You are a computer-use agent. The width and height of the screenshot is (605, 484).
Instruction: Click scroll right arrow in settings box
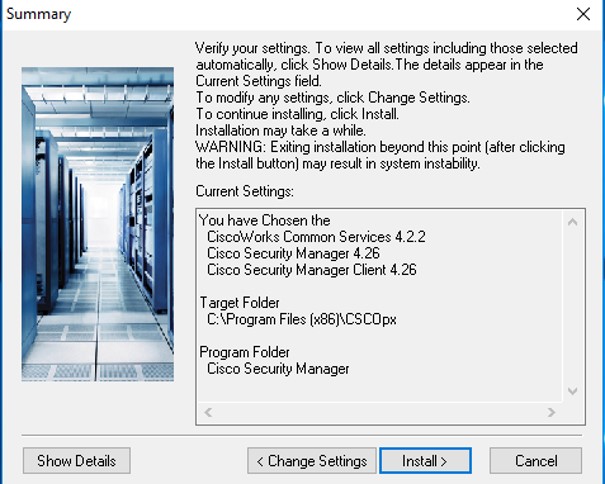[x=551, y=412]
